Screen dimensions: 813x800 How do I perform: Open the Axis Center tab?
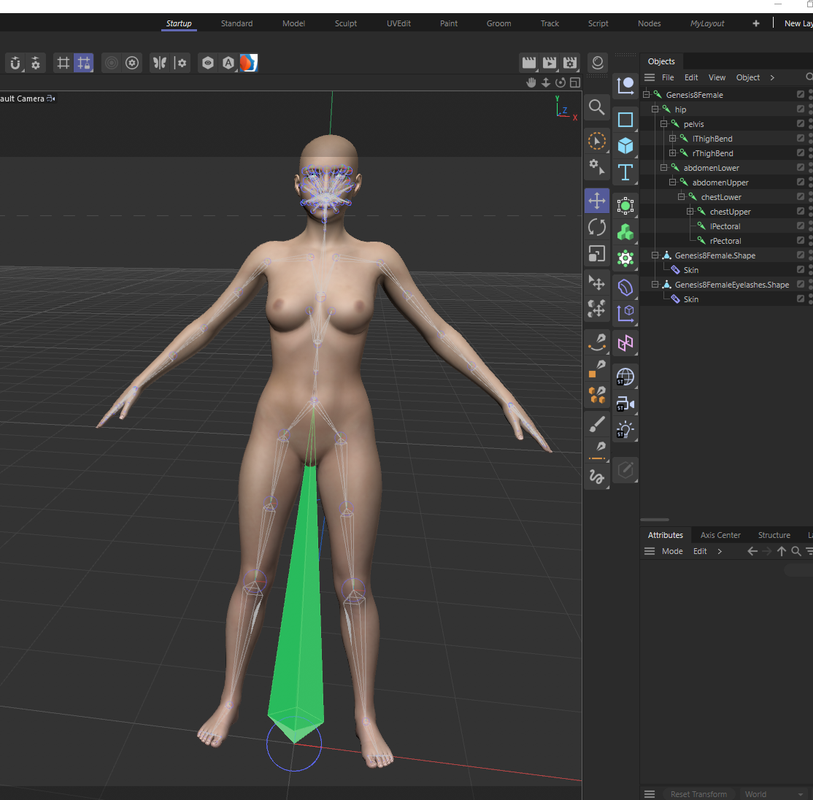click(720, 535)
